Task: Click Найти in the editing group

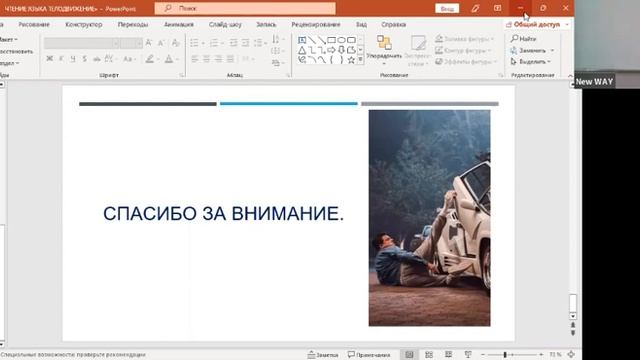Action: 523,39
